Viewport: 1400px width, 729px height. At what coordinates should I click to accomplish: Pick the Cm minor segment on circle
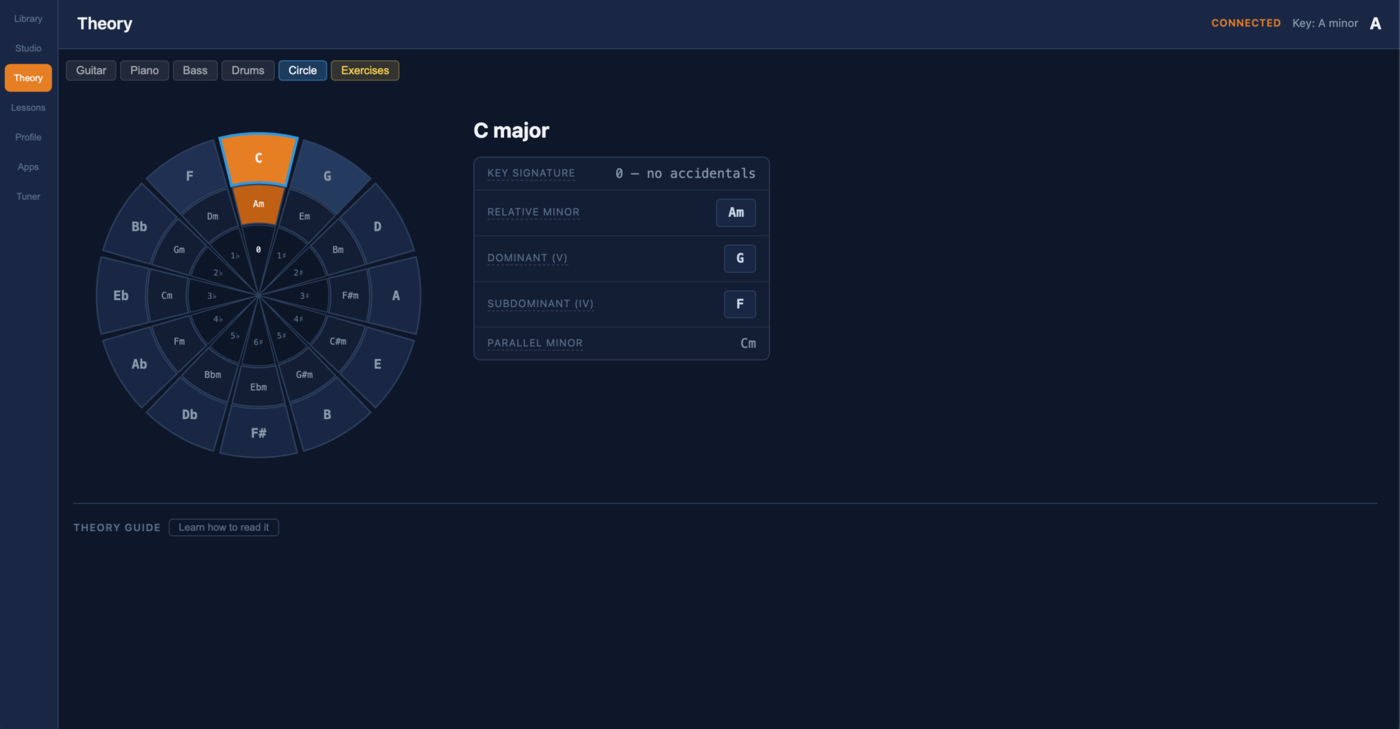167,295
